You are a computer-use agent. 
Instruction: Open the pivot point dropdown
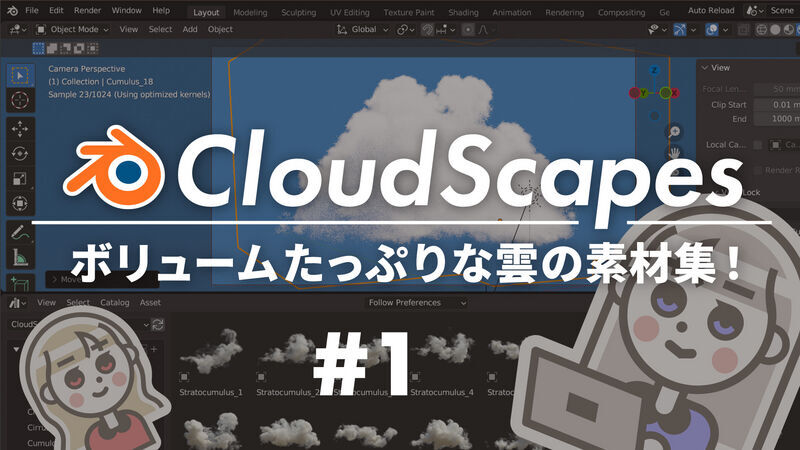click(x=406, y=30)
